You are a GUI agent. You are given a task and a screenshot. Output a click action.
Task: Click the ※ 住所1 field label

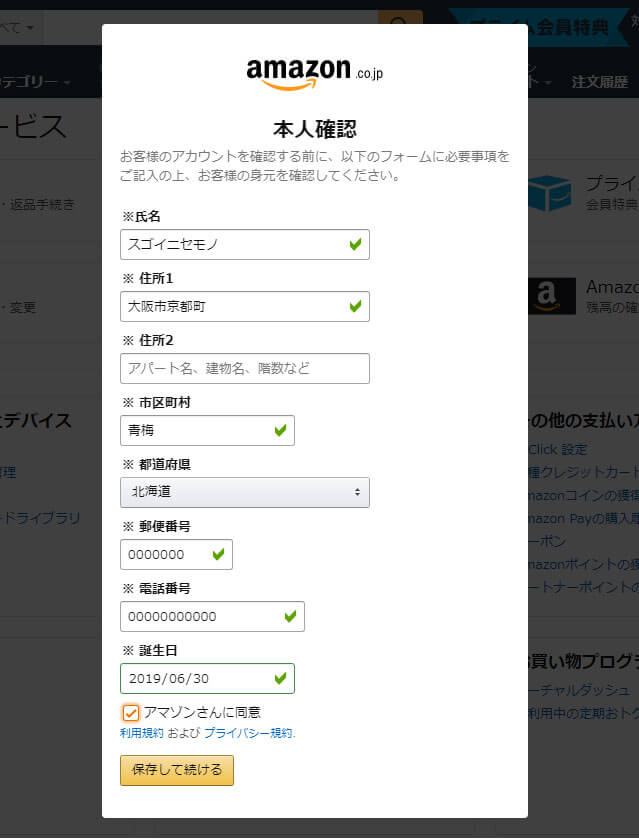click(148, 278)
